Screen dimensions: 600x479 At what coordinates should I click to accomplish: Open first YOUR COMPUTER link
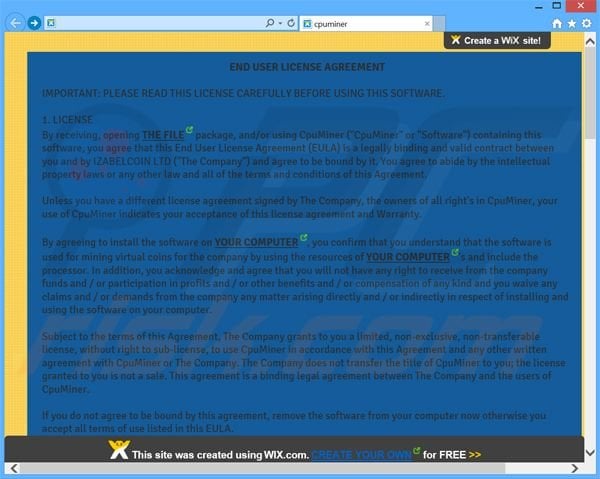click(256, 242)
